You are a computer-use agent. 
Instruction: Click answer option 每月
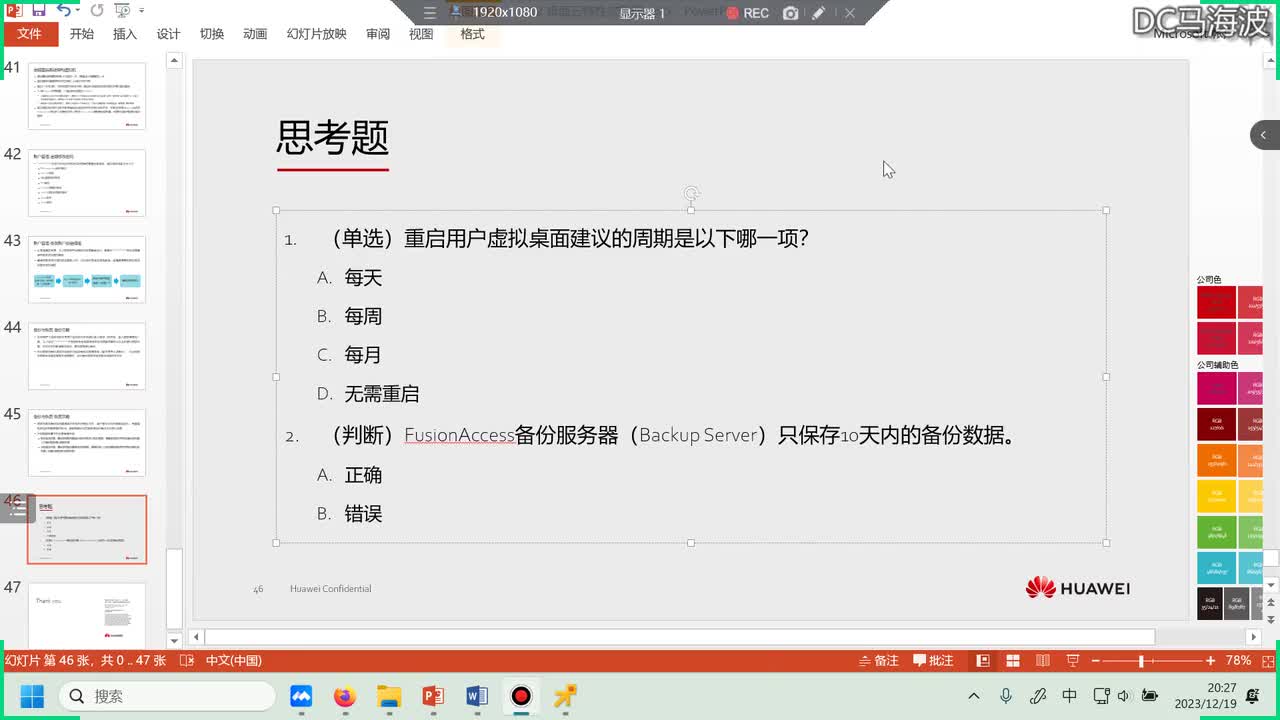(x=363, y=355)
